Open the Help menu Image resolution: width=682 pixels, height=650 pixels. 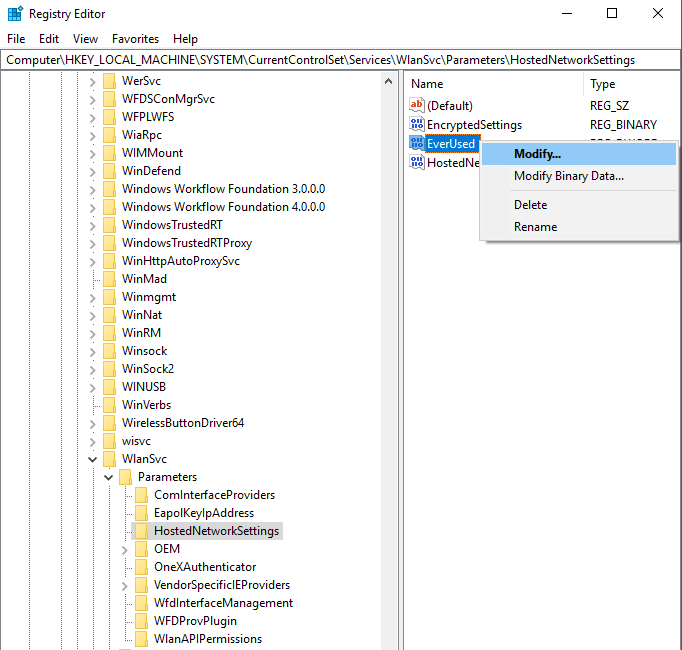185,39
